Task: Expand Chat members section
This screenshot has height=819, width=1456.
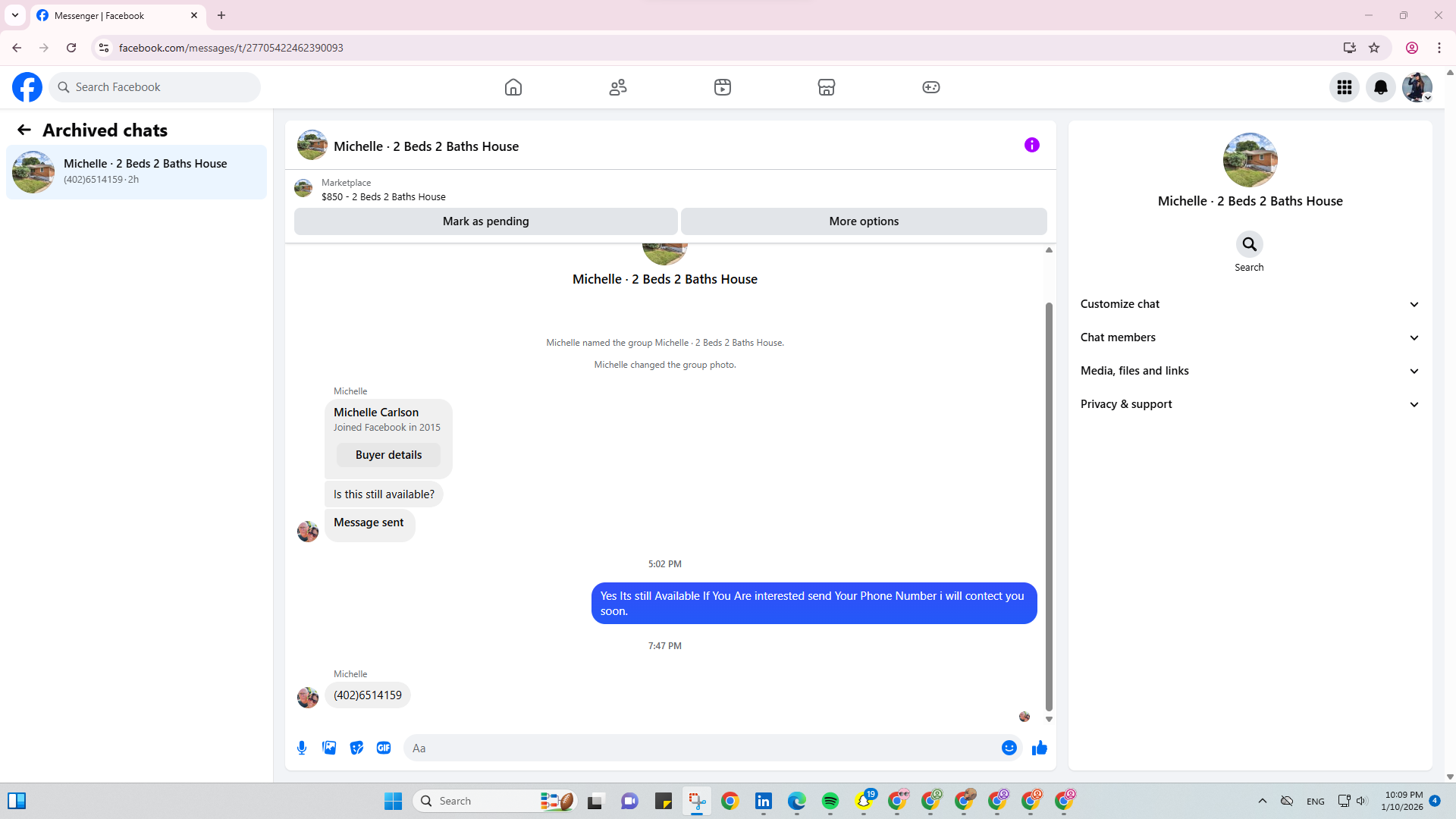Action: [1249, 337]
